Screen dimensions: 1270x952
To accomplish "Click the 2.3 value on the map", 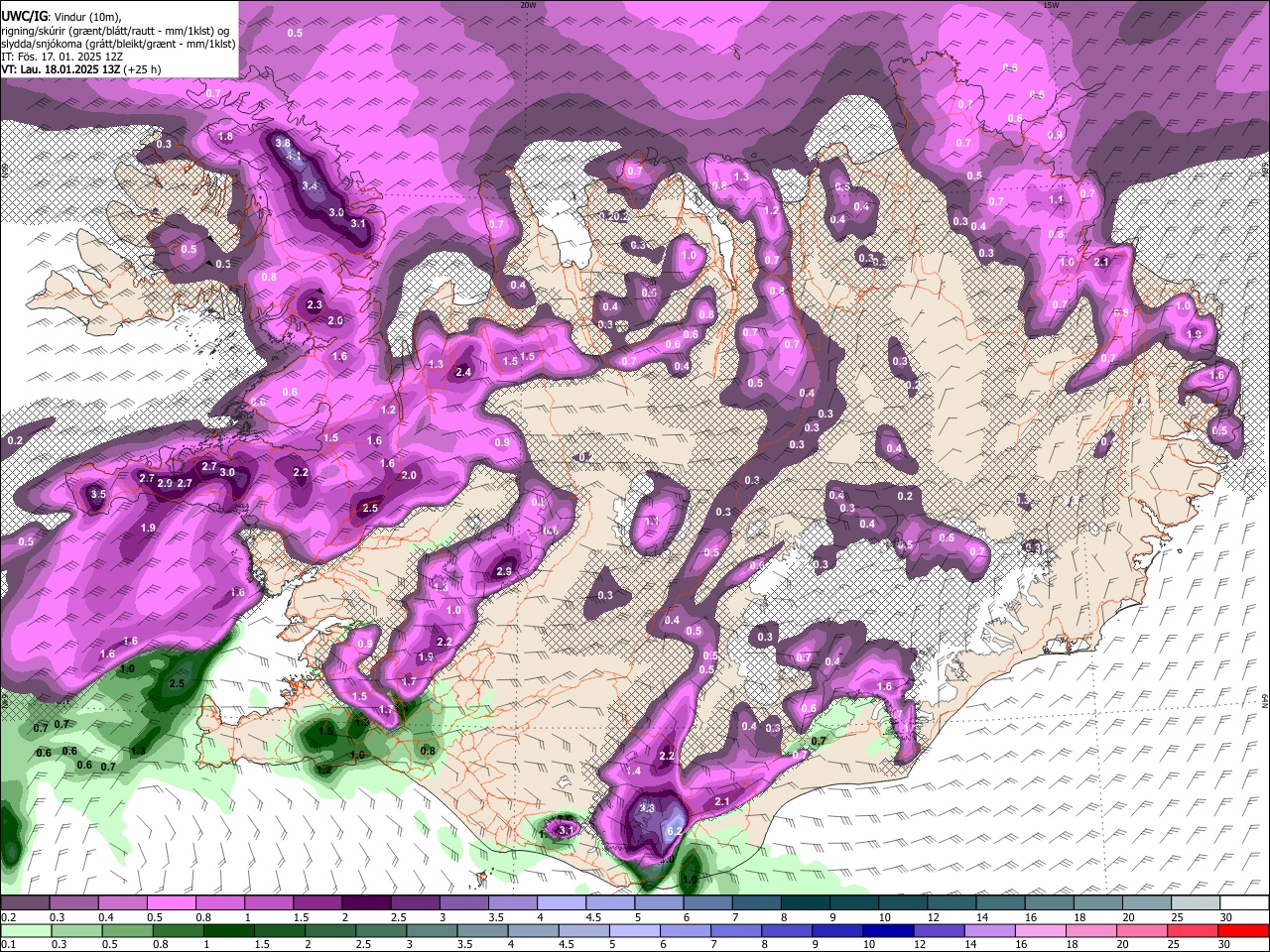I will coord(315,304).
